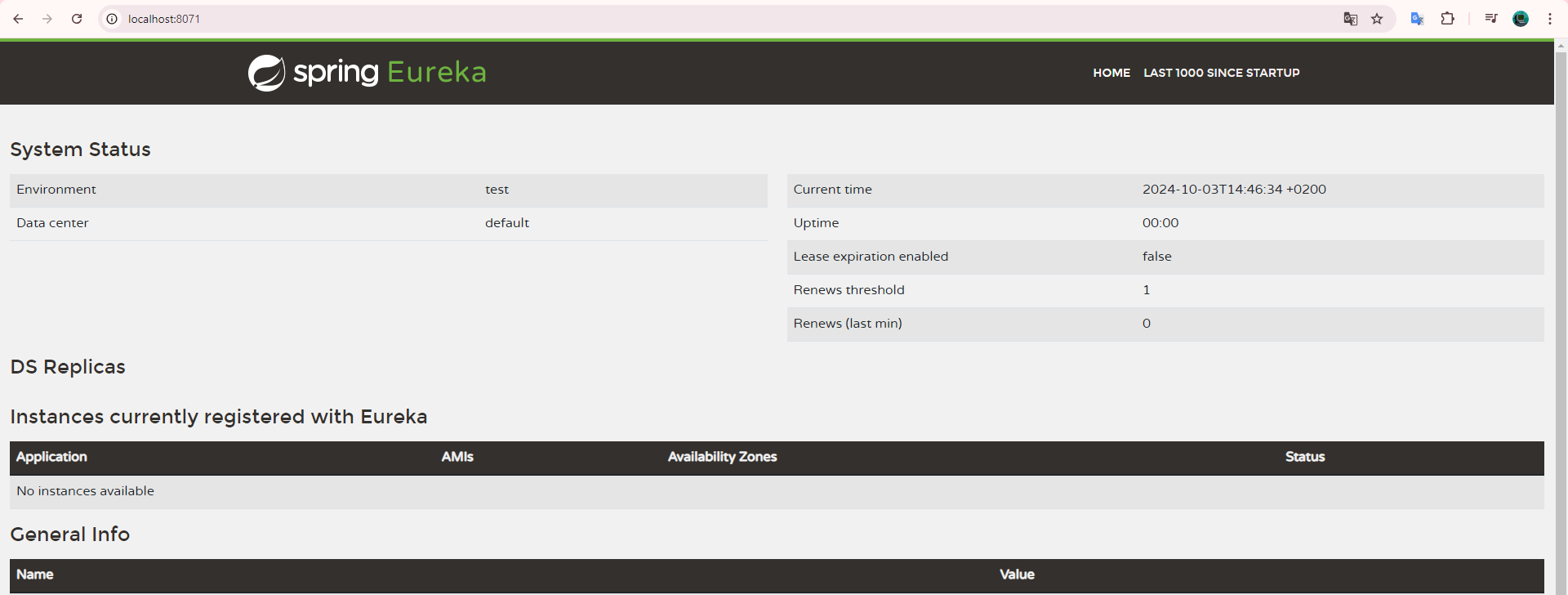Click the System Status heading
The image size is (1568, 595).
(x=80, y=150)
